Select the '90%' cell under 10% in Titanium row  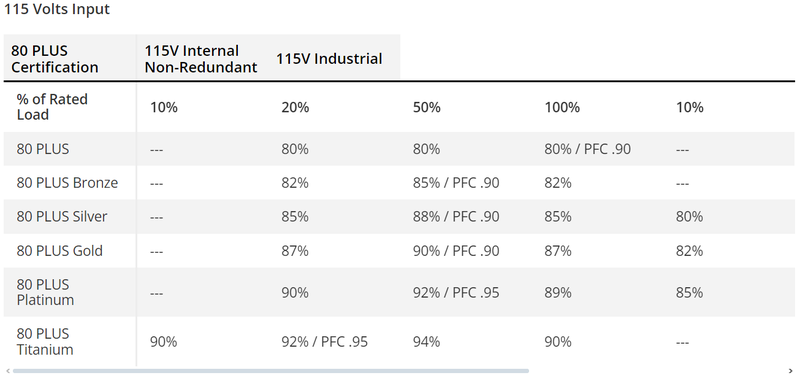click(163, 342)
